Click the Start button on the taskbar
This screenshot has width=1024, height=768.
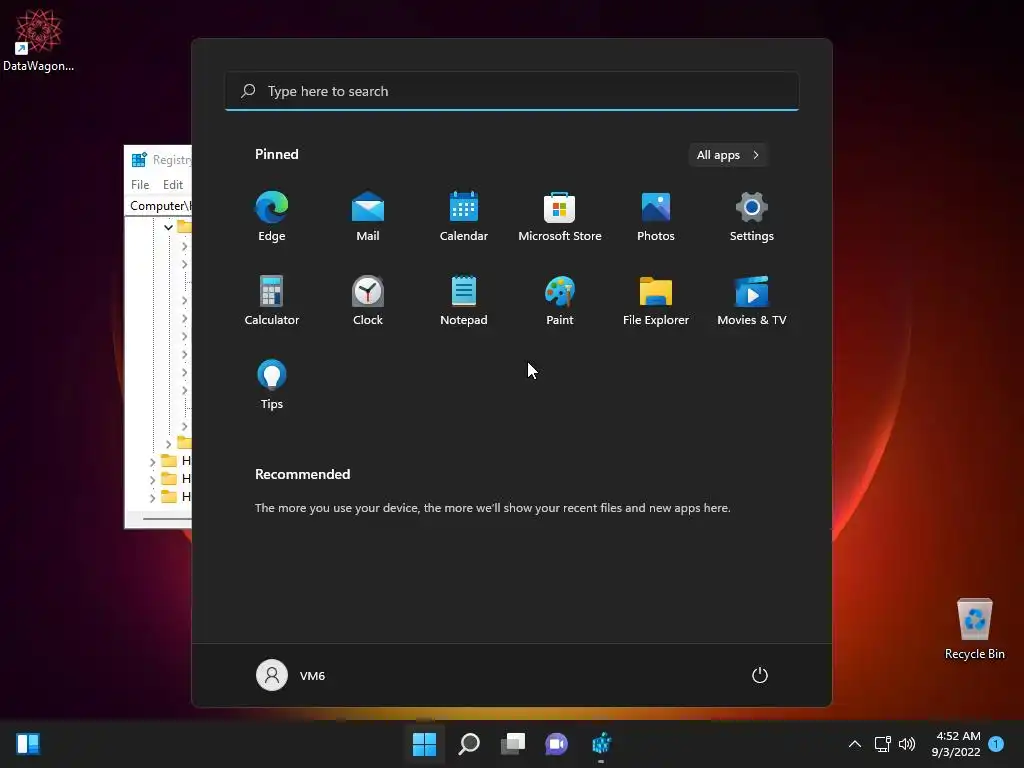(x=424, y=744)
